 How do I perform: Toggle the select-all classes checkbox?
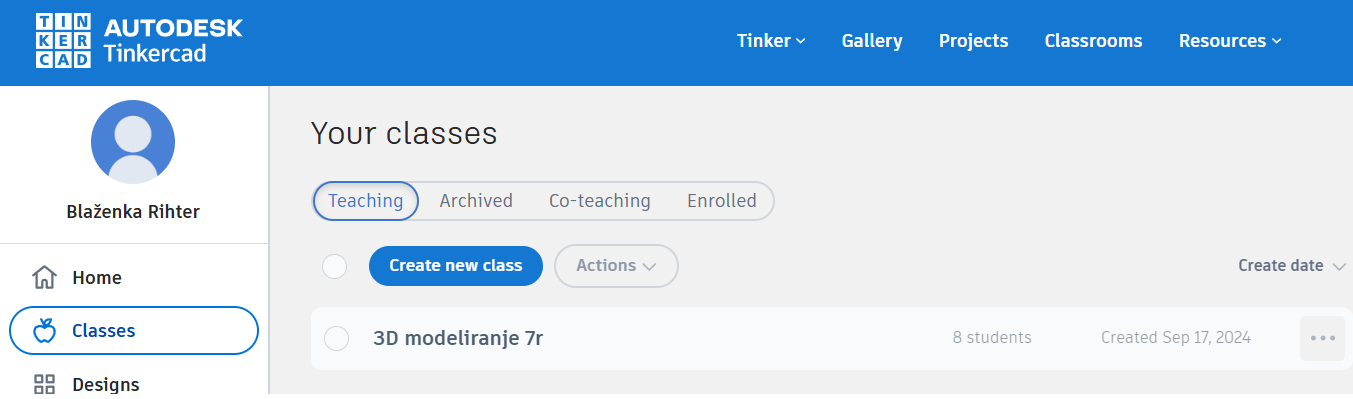point(334,266)
